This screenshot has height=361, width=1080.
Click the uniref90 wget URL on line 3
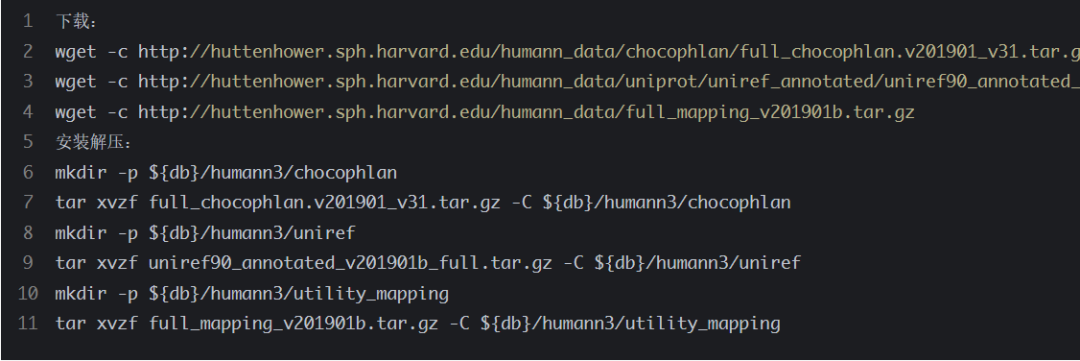pyautogui.click(x=609, y=82)
